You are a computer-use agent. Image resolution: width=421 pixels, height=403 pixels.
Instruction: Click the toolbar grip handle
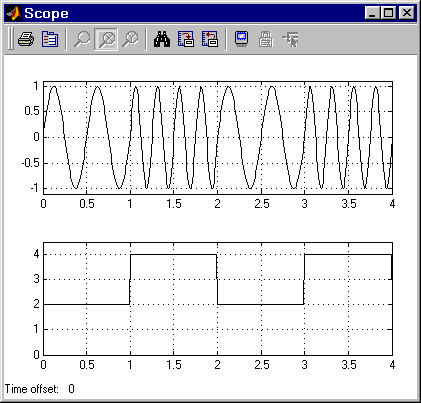(10, 39)
